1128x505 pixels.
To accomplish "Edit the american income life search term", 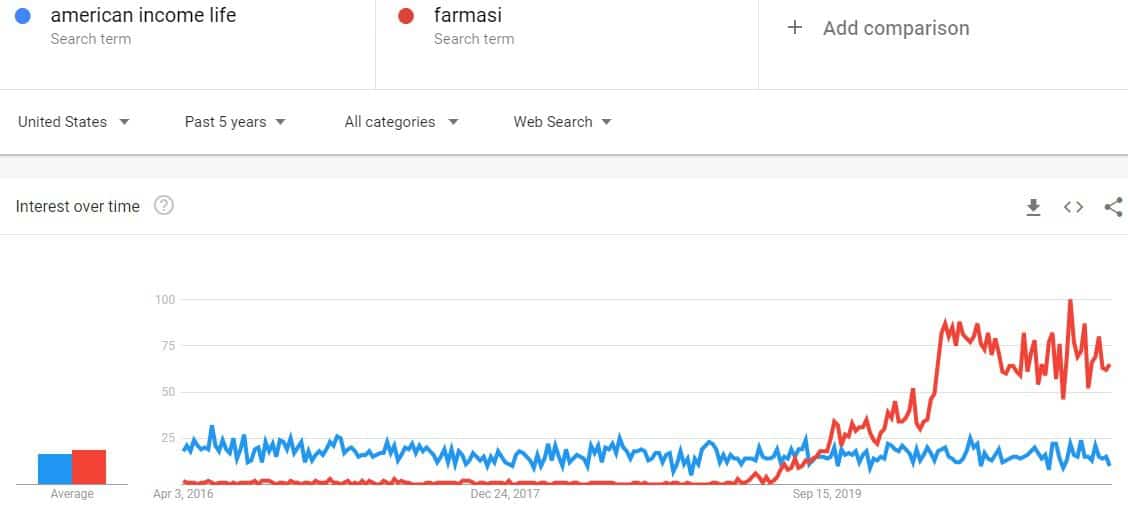I will tap(143, 14).
